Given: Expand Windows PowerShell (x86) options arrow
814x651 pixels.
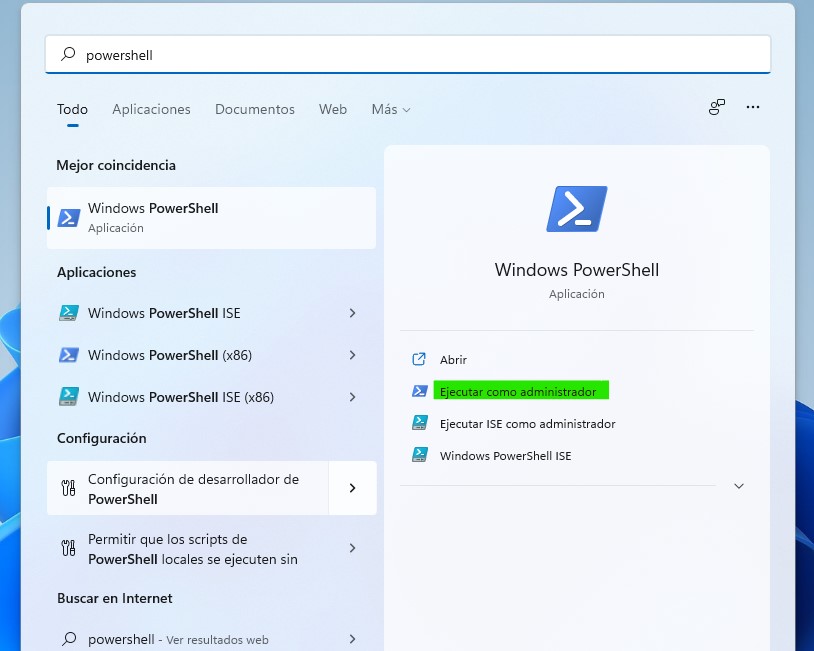Looking at the screenshot, I should pyautogui.click(x=352, y=355).
